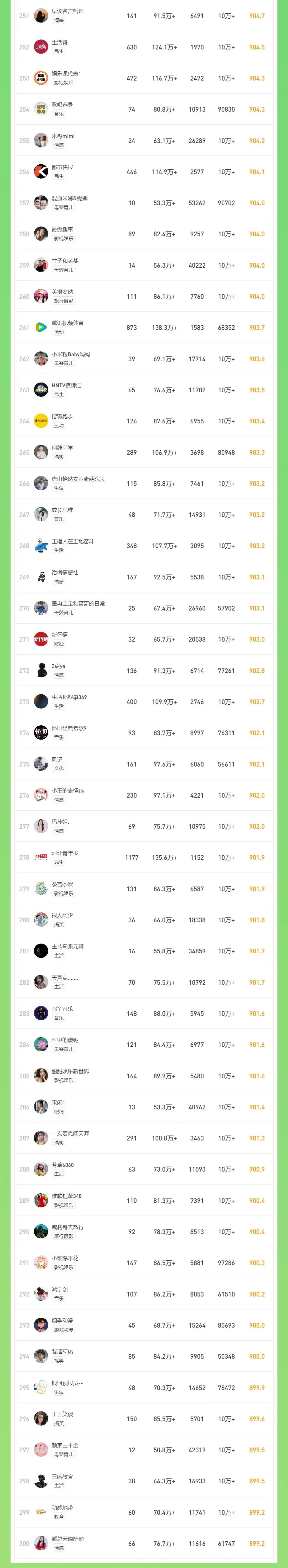Click the 芳草6060 profile thumbnail
Image resolution: width=288 pixels, height=1568 pixels.
[x=41, y=1169]
